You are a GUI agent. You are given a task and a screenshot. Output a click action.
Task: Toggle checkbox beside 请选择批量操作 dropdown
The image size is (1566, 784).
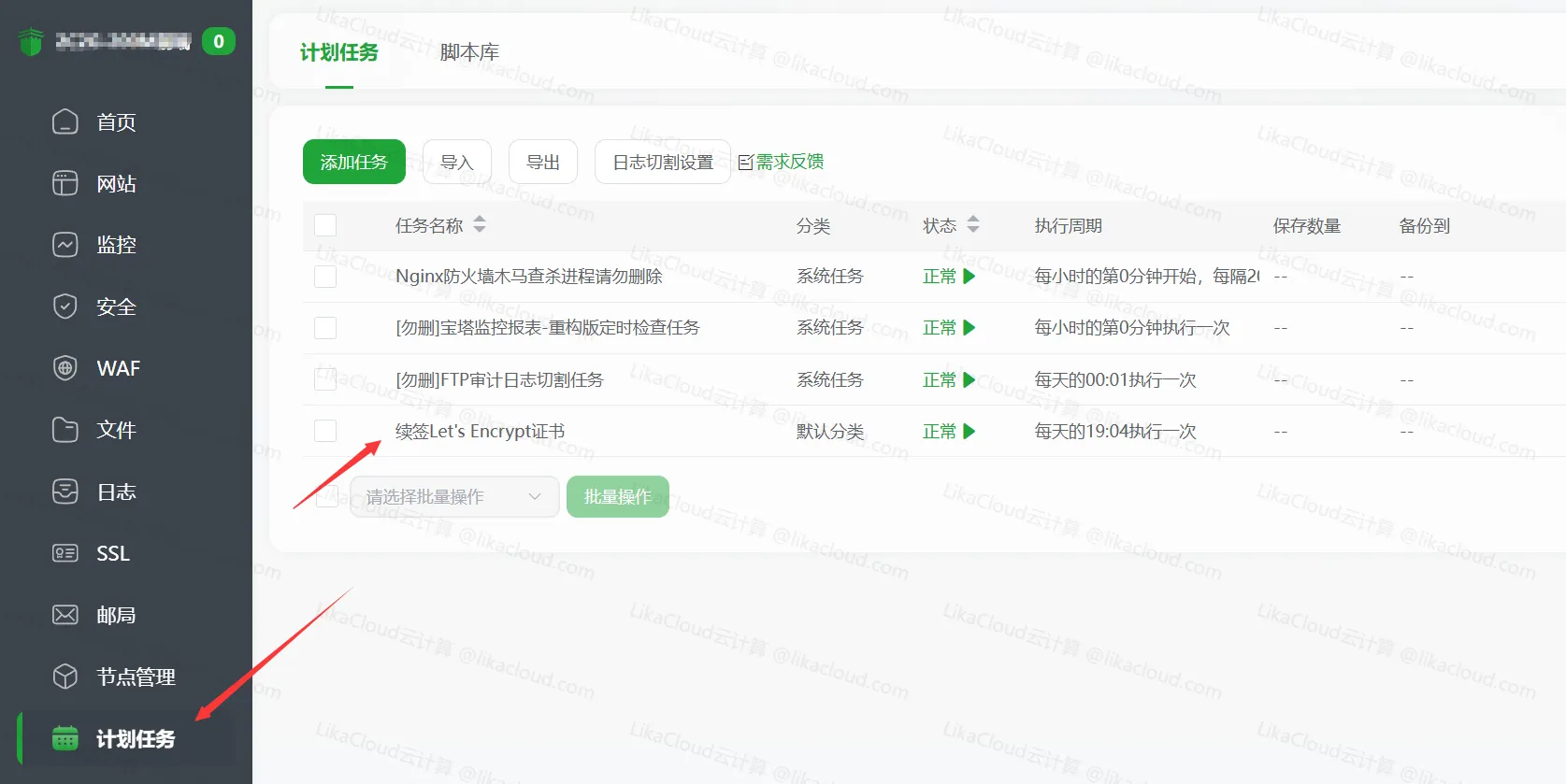click(x=326, y=496)
